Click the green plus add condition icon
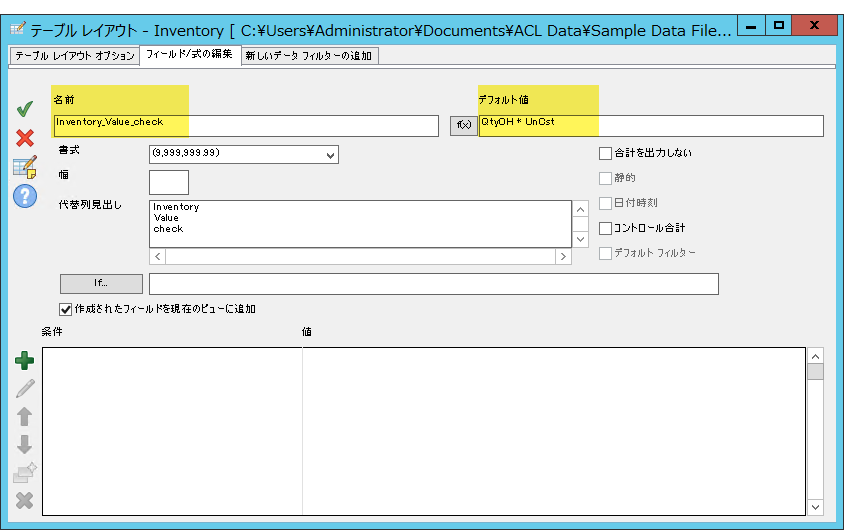Screen dimensions: 844x530 point(25,361)
